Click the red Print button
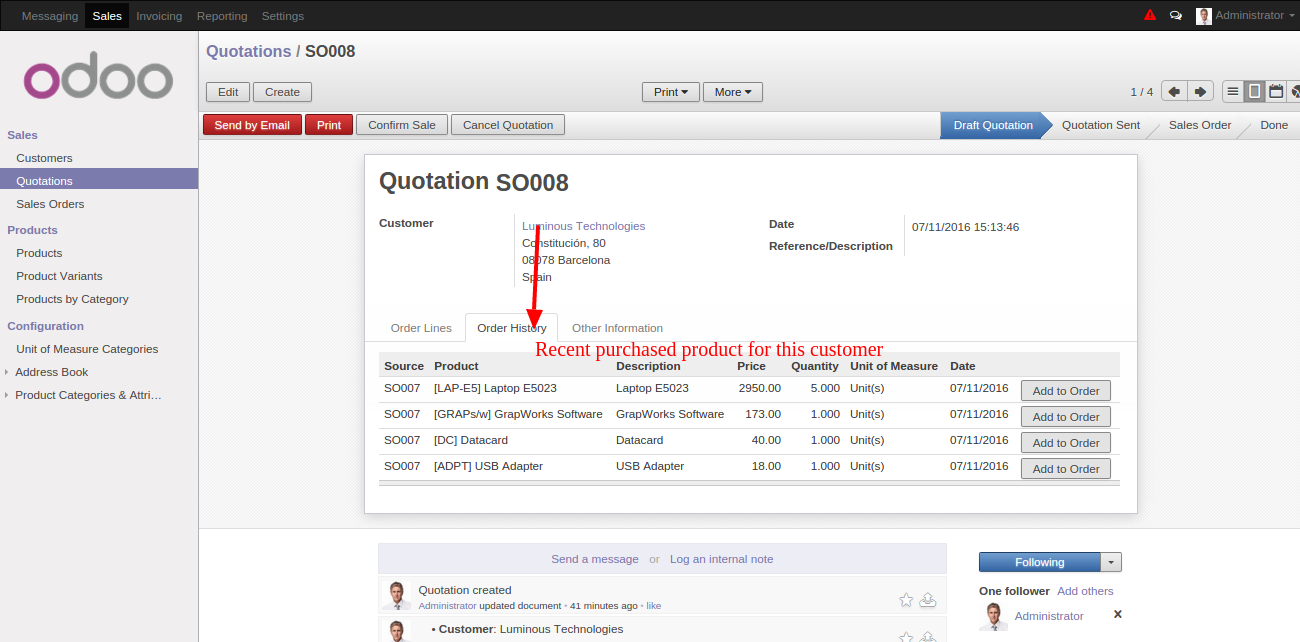 (329, 125)
